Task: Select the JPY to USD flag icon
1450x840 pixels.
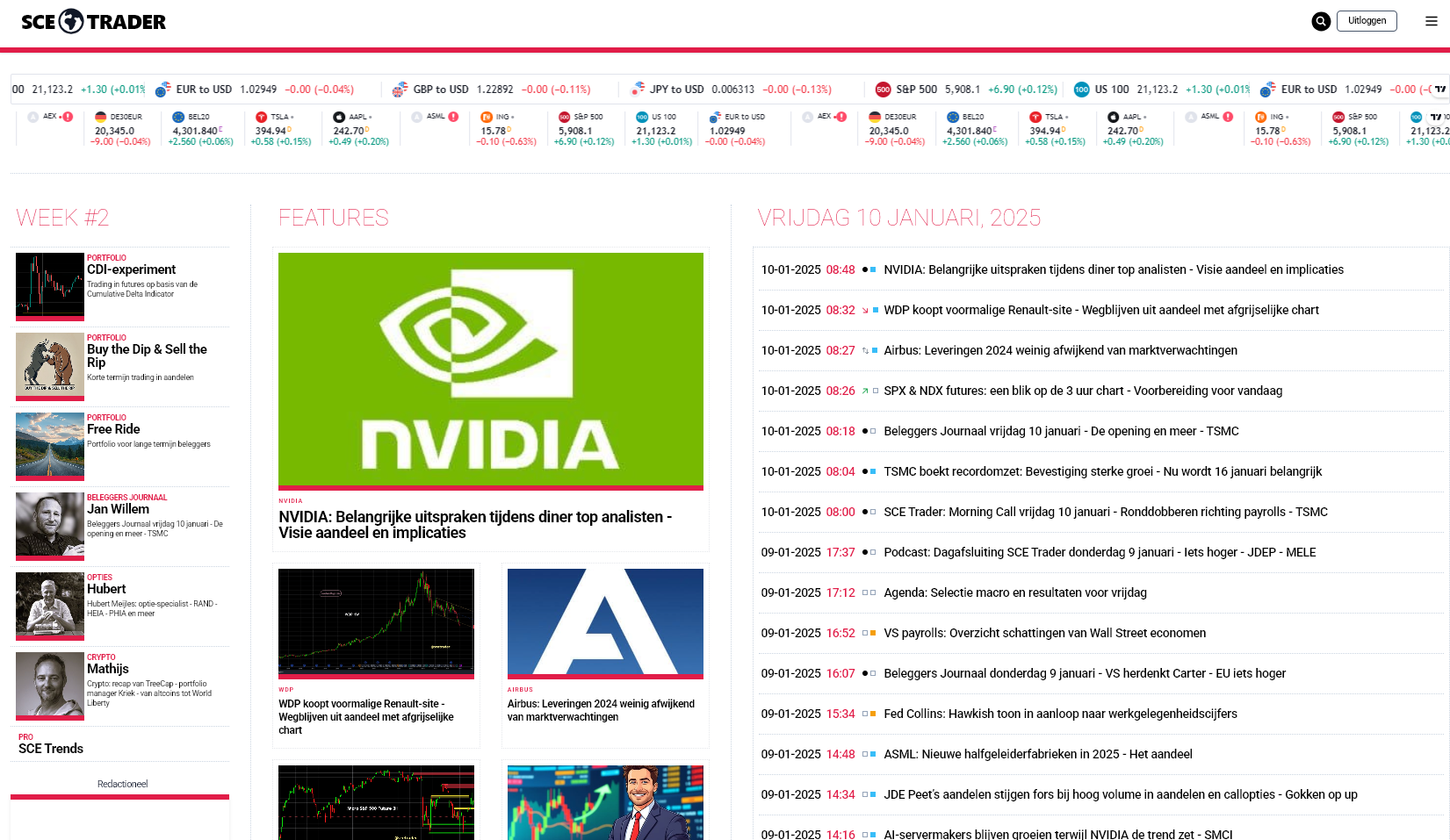Action: (638, 89)
